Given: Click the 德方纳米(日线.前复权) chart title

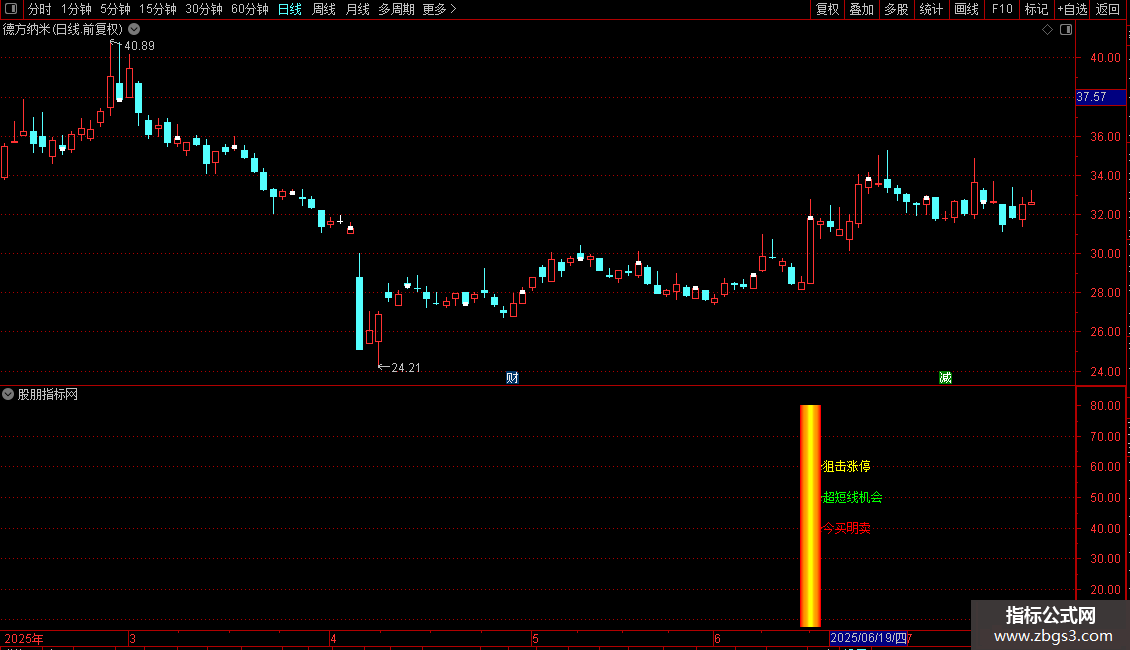Looking at the screenshot, I should click(x=63, y=30).
